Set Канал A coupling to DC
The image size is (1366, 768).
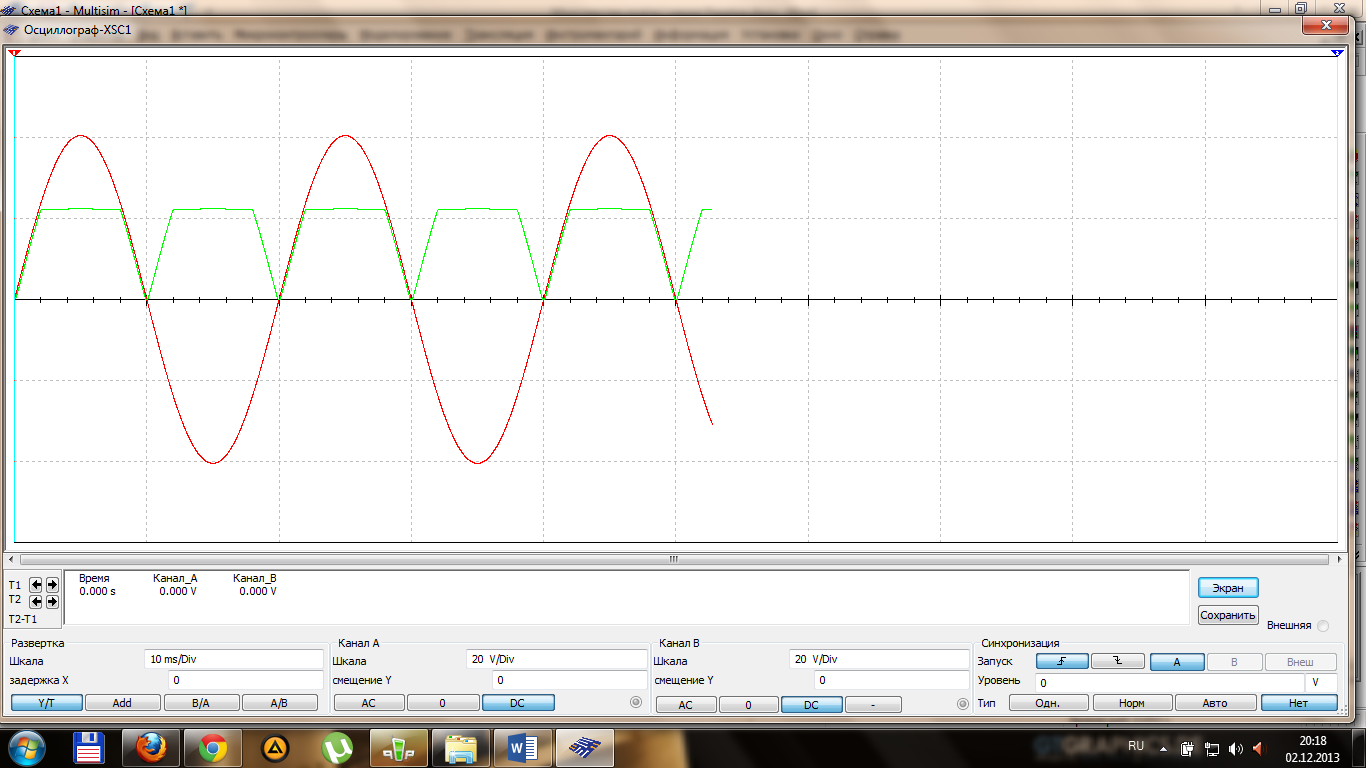coord(517,703)
